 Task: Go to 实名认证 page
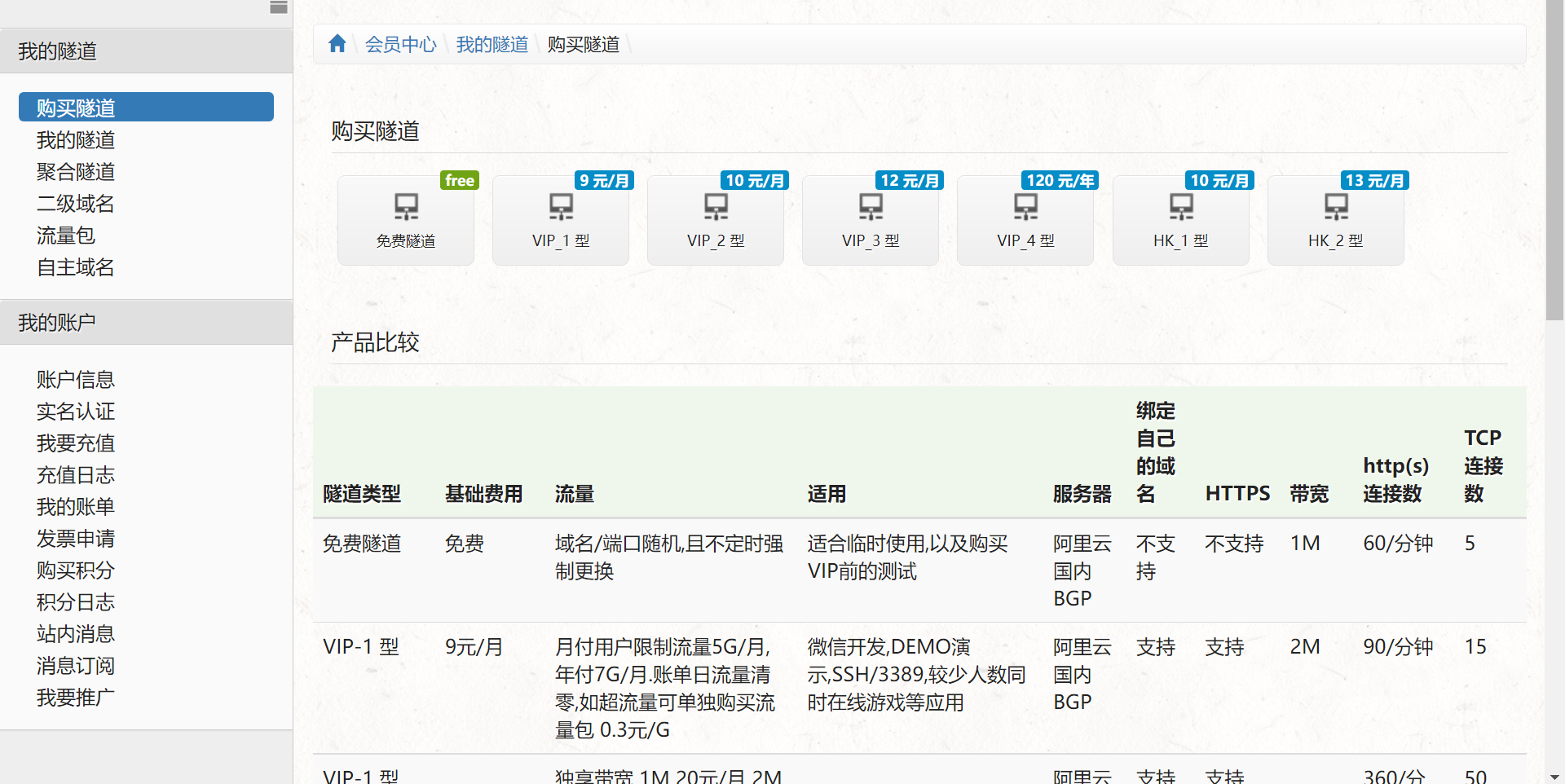(76, 412)
